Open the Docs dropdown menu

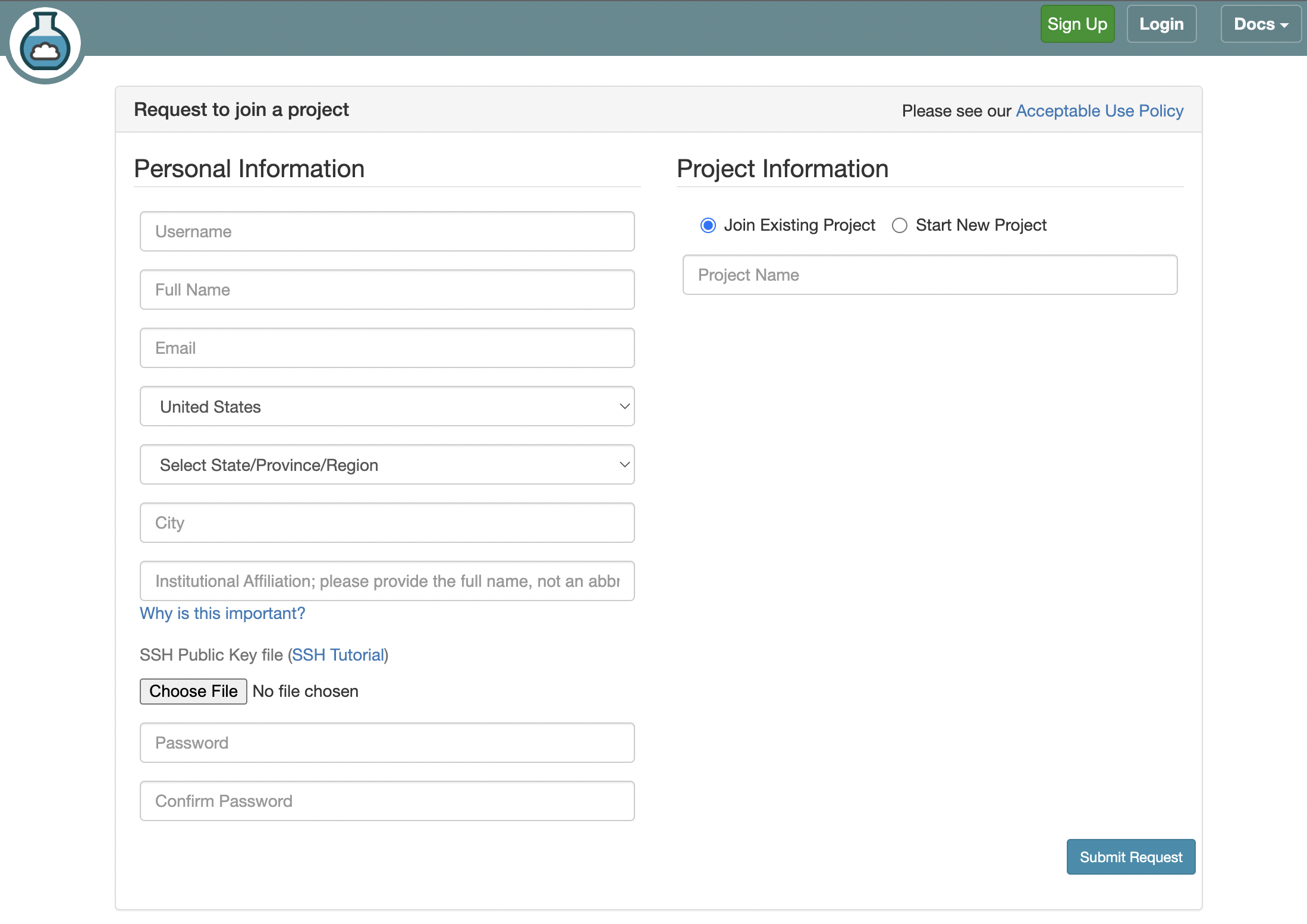[1261, 24]
